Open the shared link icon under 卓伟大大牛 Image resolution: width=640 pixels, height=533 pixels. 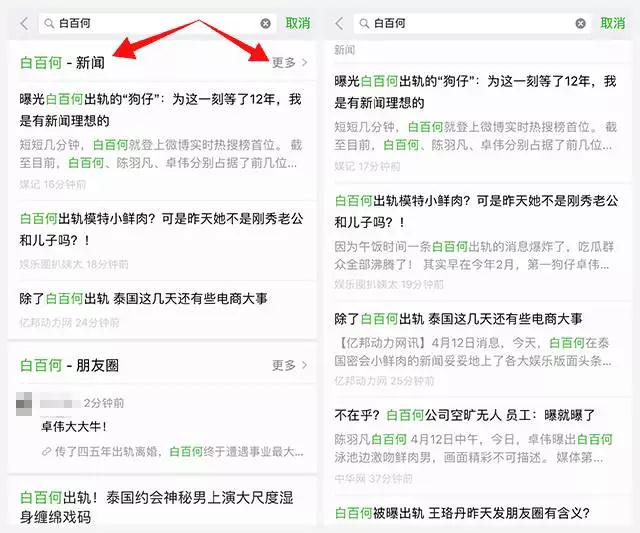click(x=47, y=452)
